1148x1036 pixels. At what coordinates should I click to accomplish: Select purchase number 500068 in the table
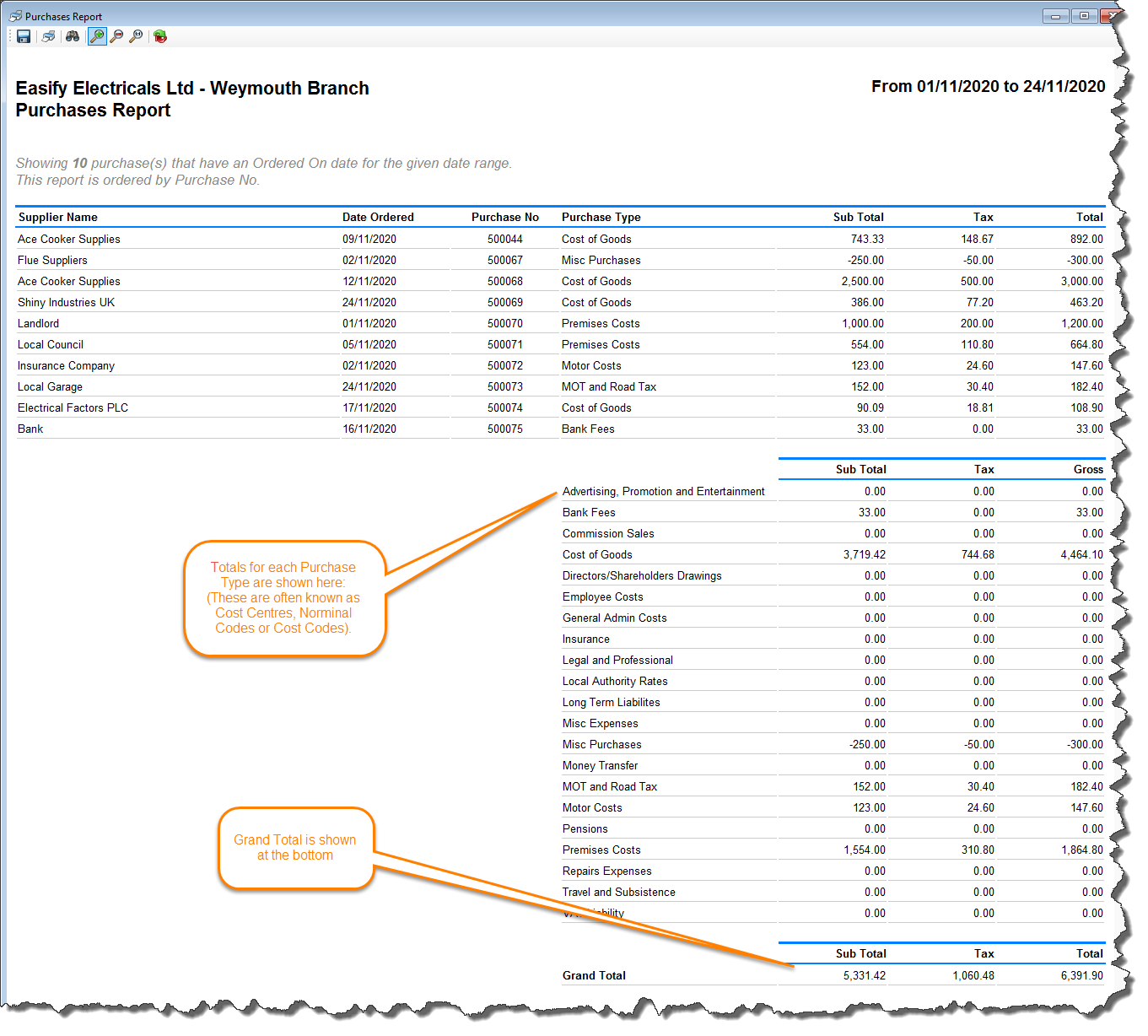504,282
